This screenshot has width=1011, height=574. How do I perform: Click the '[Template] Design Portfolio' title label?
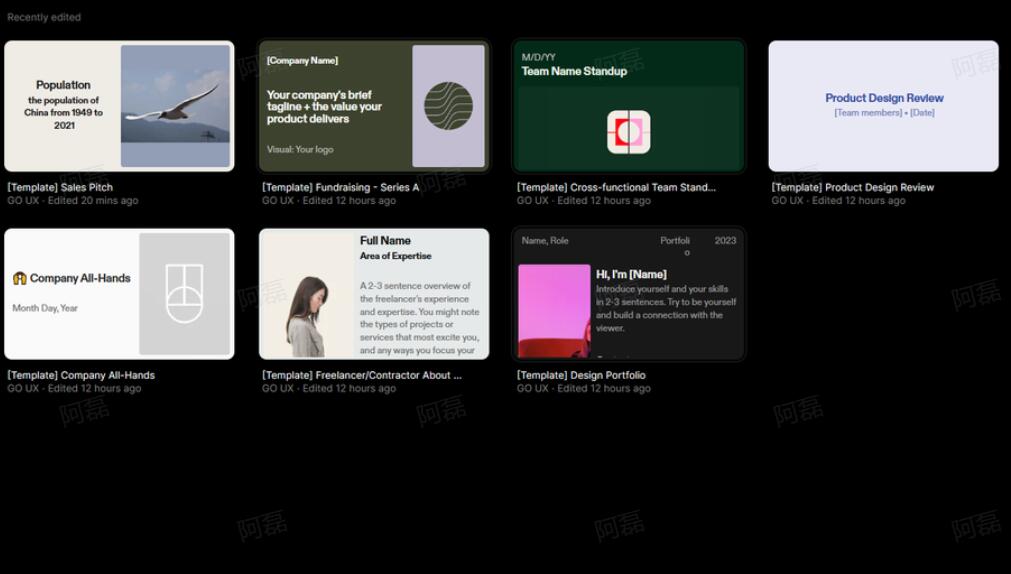[x=581, y=375]
